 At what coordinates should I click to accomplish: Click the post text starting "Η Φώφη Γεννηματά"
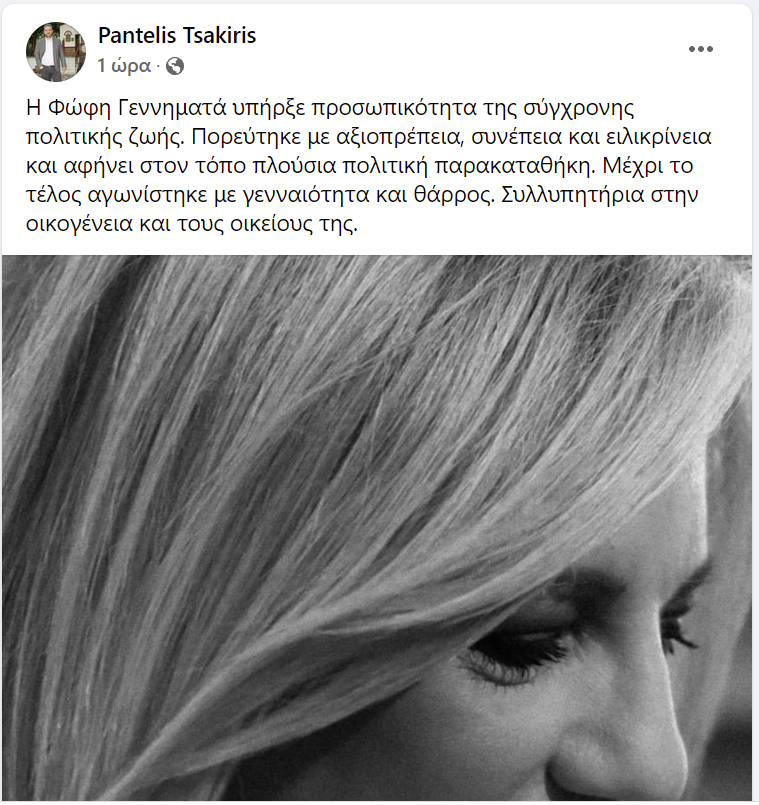click(368, 166)
